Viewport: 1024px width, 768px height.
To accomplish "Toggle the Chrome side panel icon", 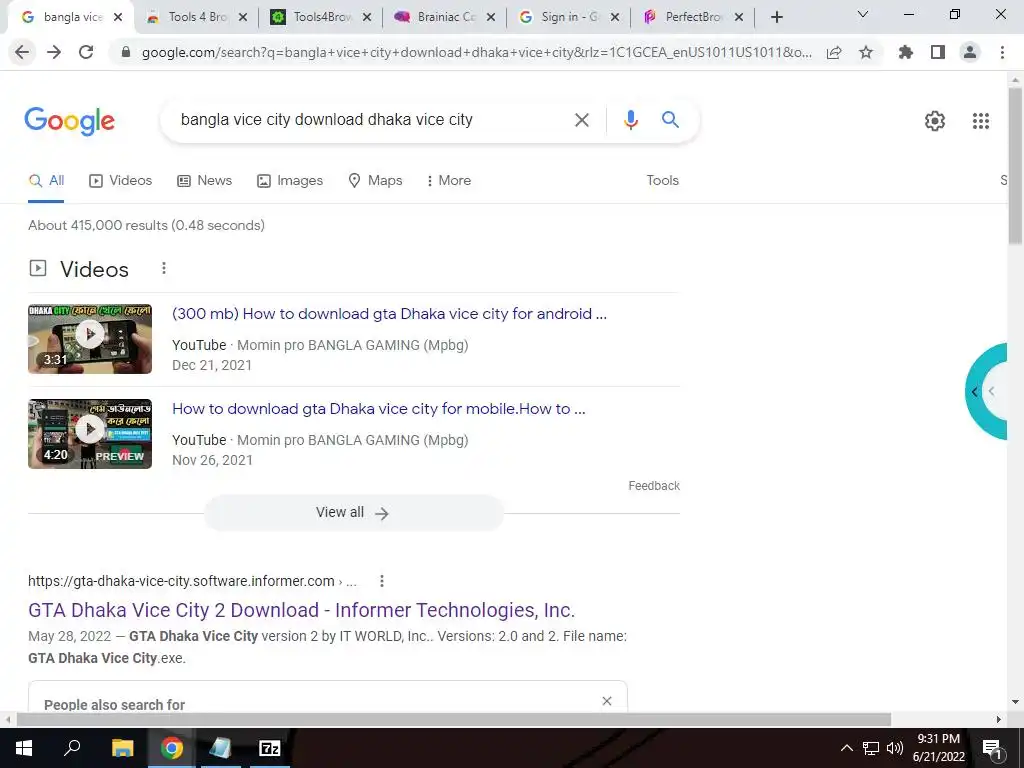I will (x=938, y=52).
